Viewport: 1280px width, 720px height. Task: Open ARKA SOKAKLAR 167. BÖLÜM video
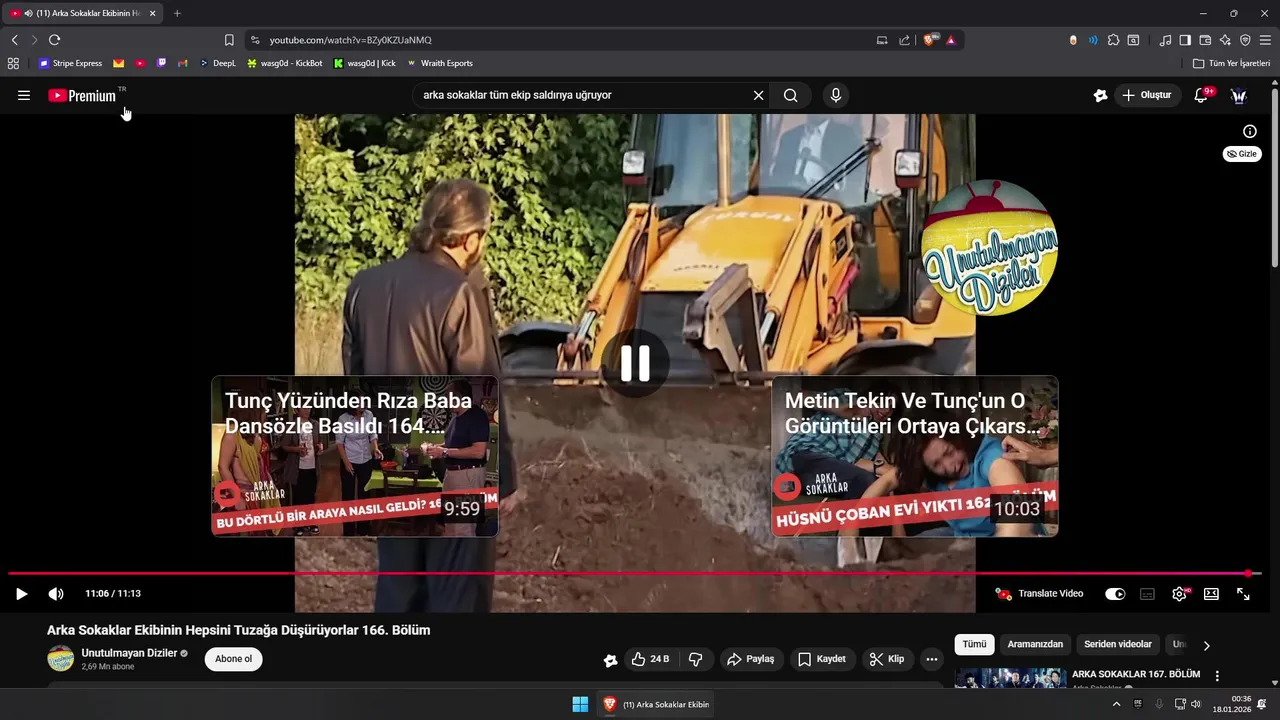(1136, 675)
